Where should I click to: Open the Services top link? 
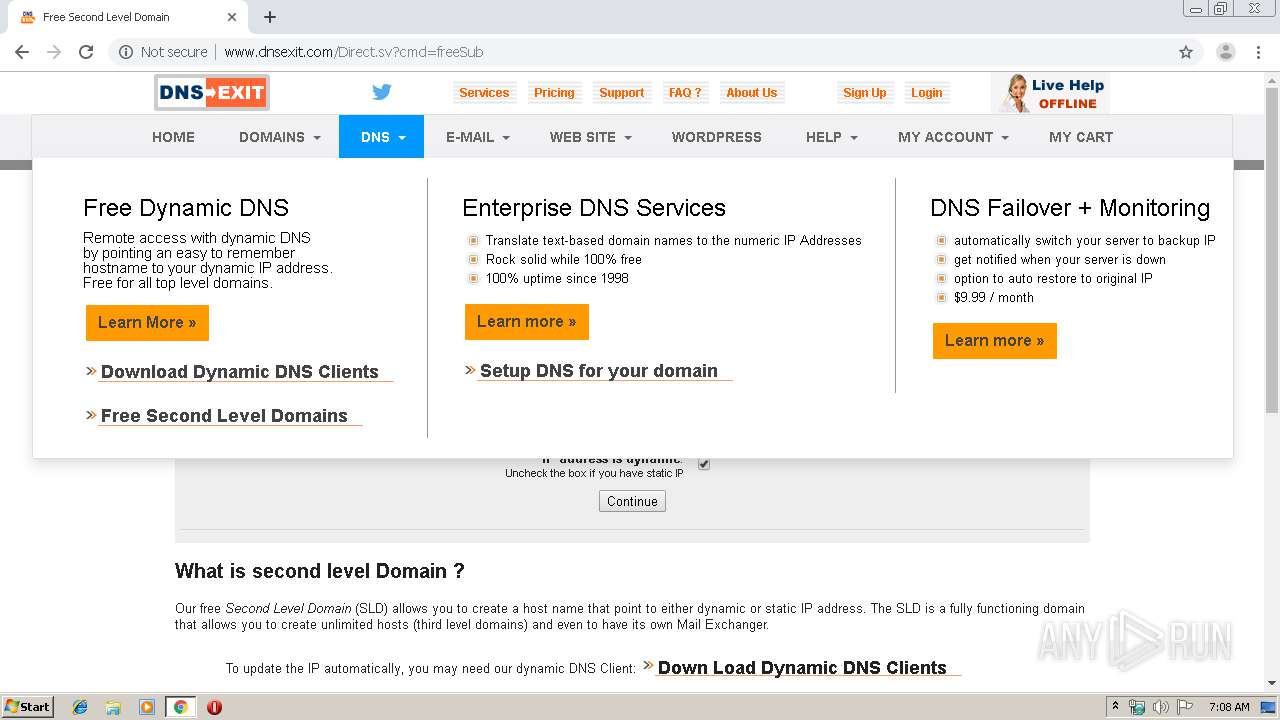pyautogui.click(x=484, y=93)
